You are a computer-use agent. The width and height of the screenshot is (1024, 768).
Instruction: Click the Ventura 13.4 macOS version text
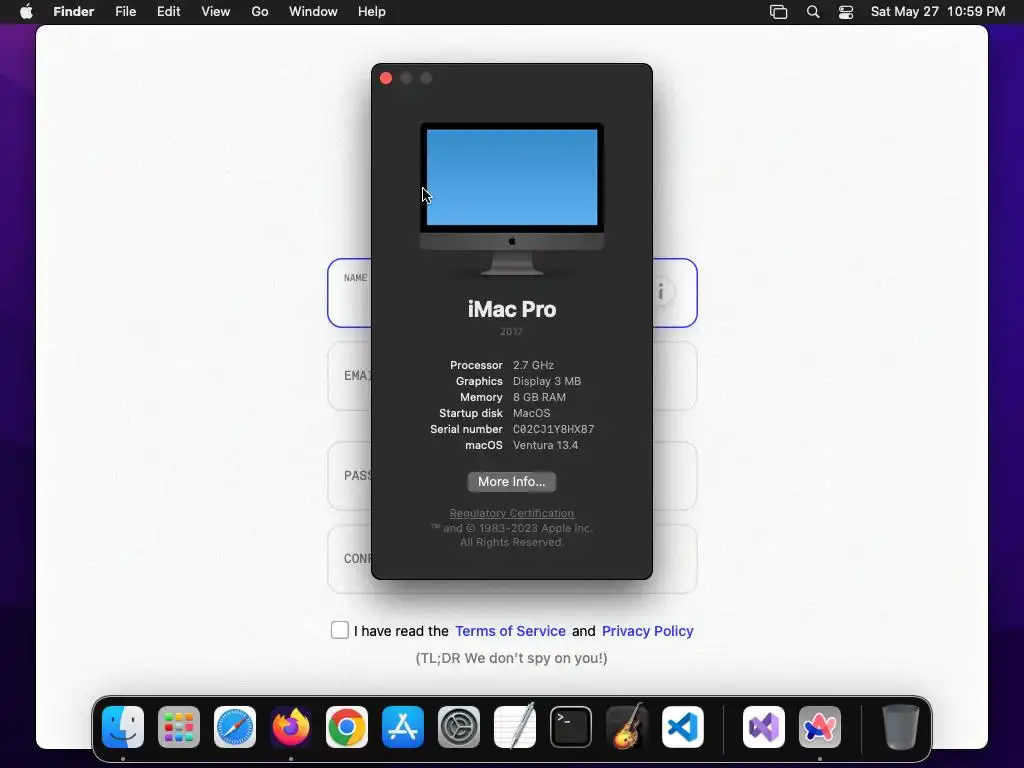(x=545, y=445)
